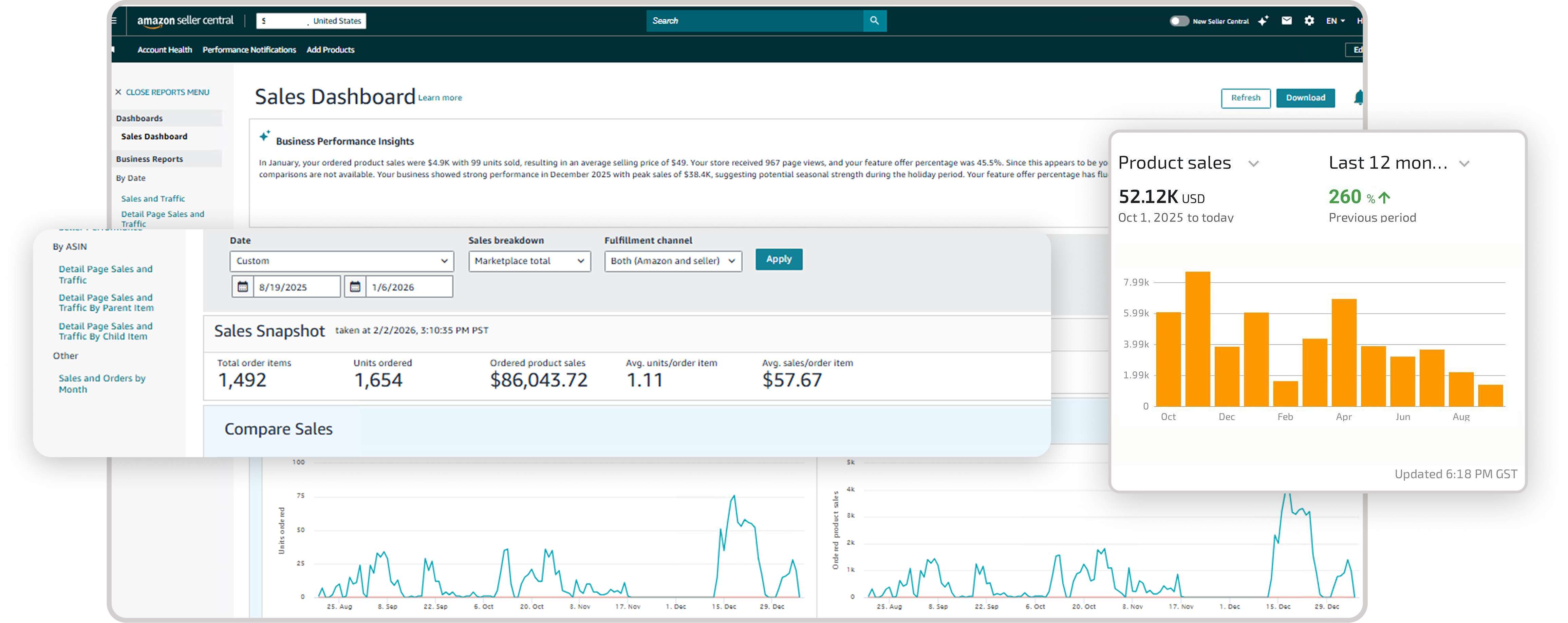Click the start date calendar icon
Image resolution: width=1568 pixels, height=623 pixels.
243,286
